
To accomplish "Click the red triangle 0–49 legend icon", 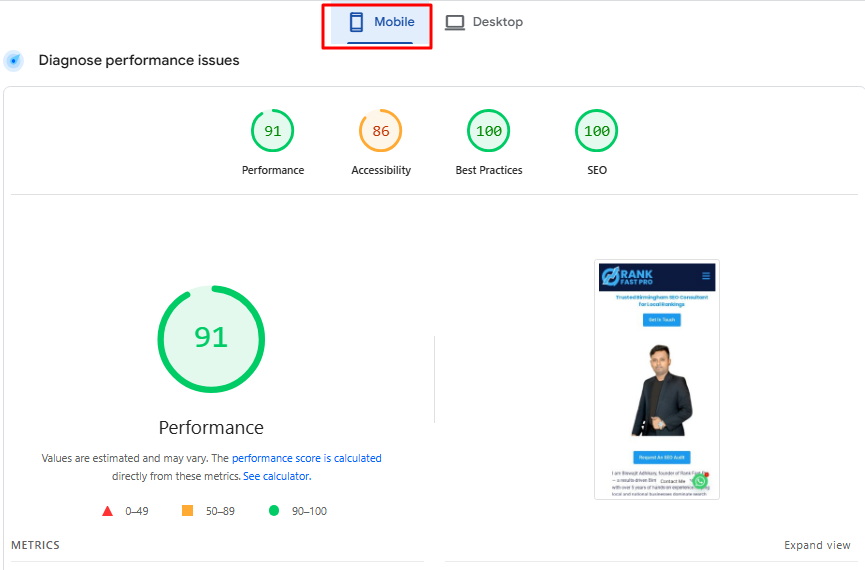I will tap(108, 511).
